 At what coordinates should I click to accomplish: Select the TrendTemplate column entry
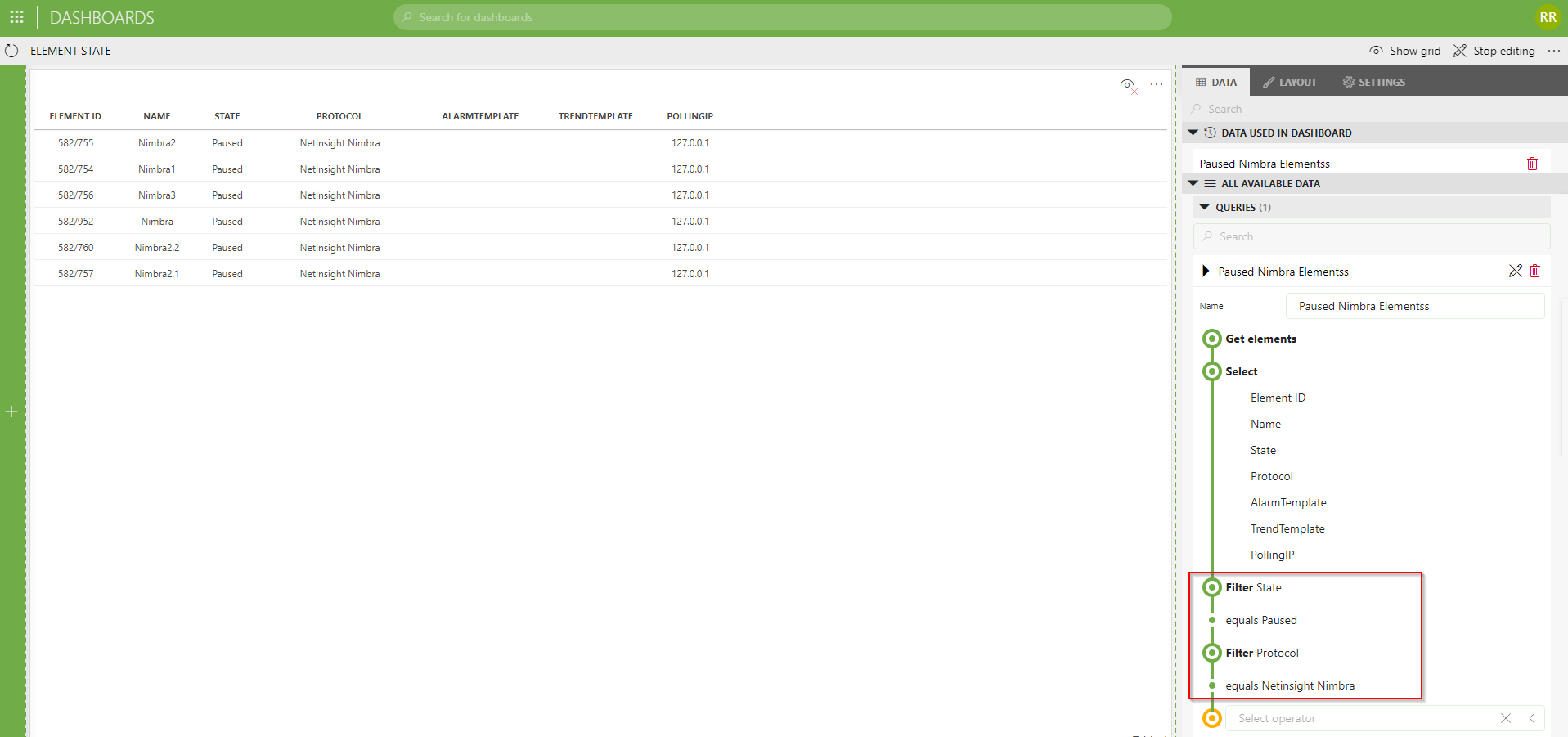tap(1287, 528)
